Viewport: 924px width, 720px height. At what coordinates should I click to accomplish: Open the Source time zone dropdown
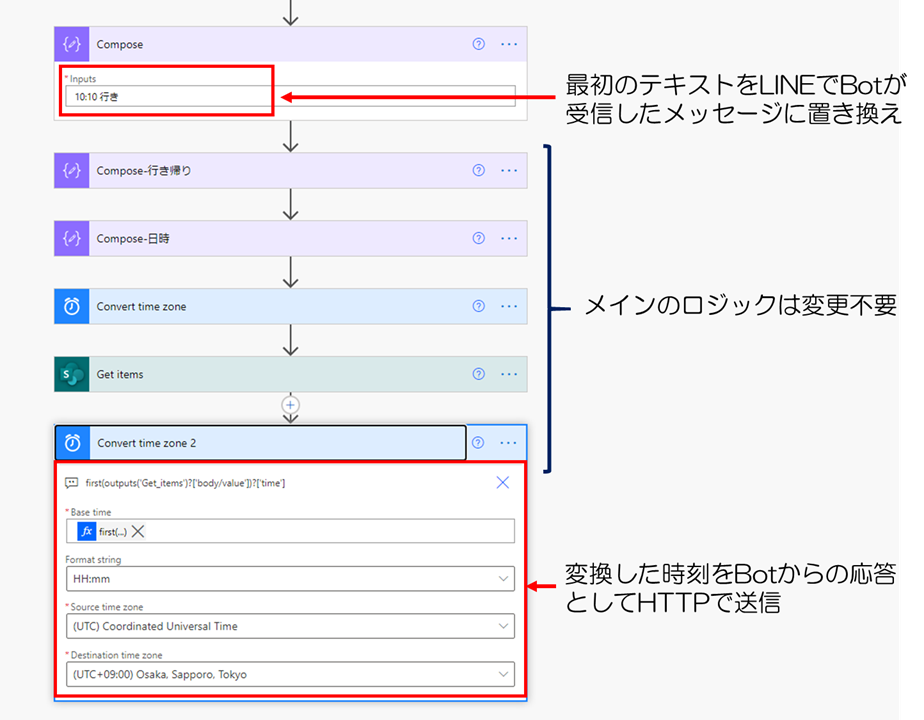coord(505,627)
